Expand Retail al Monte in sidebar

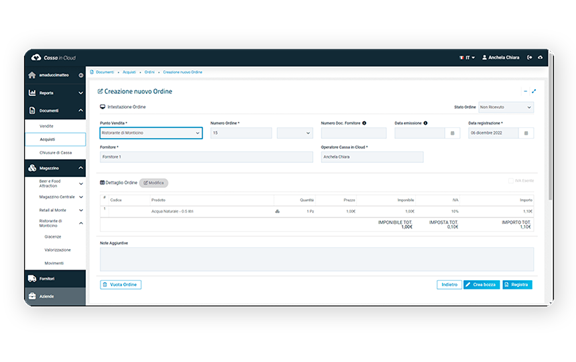[x=81, y=210]
